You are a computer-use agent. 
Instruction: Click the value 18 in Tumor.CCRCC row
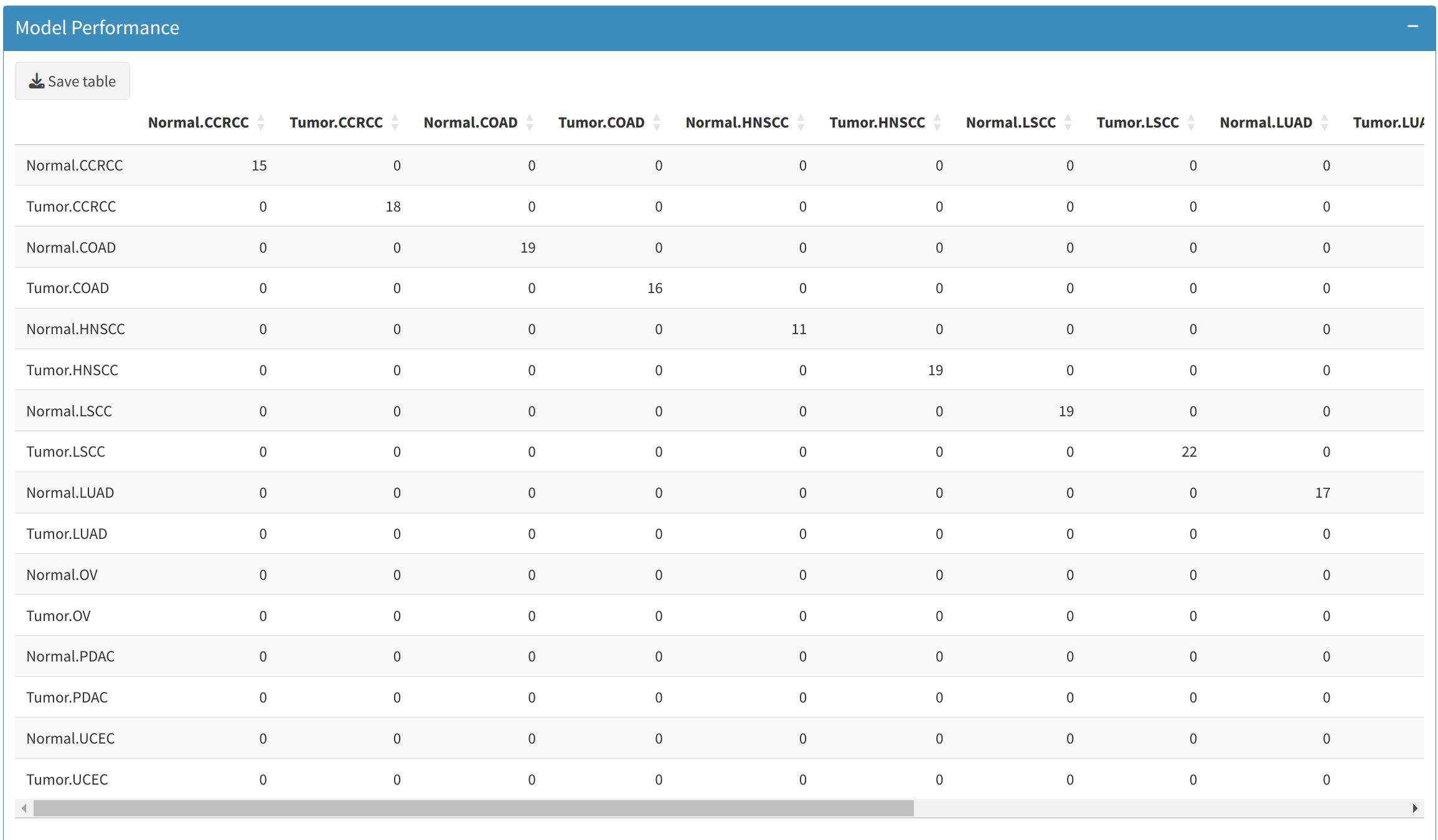coord(393,207)
